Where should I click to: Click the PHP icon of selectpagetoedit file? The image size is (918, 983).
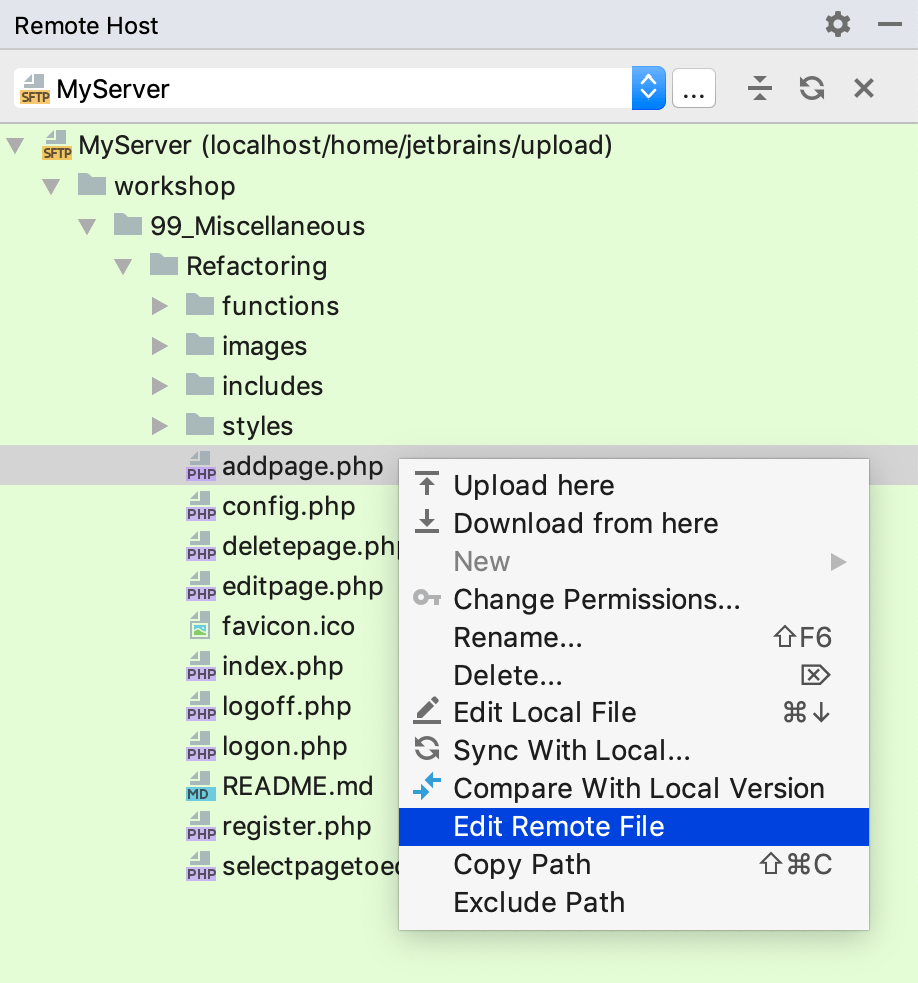tap(201, 866)
